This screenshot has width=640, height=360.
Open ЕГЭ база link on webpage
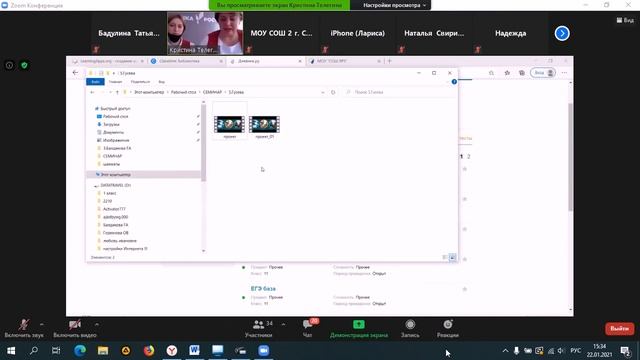point(263,289)
